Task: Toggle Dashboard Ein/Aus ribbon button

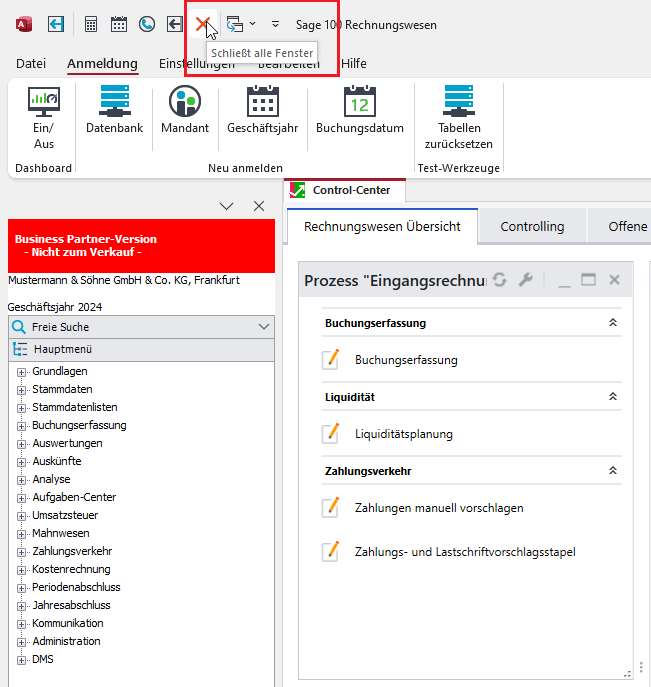Action: [x=44, y=117]
